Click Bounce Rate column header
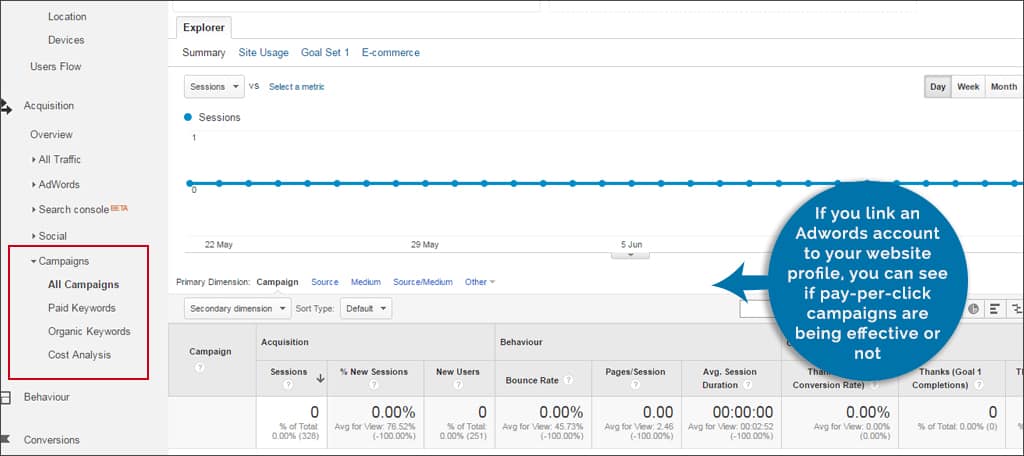Image resolution: width=1024 pixels, height=456 pixels. click(x=534, y=380)
